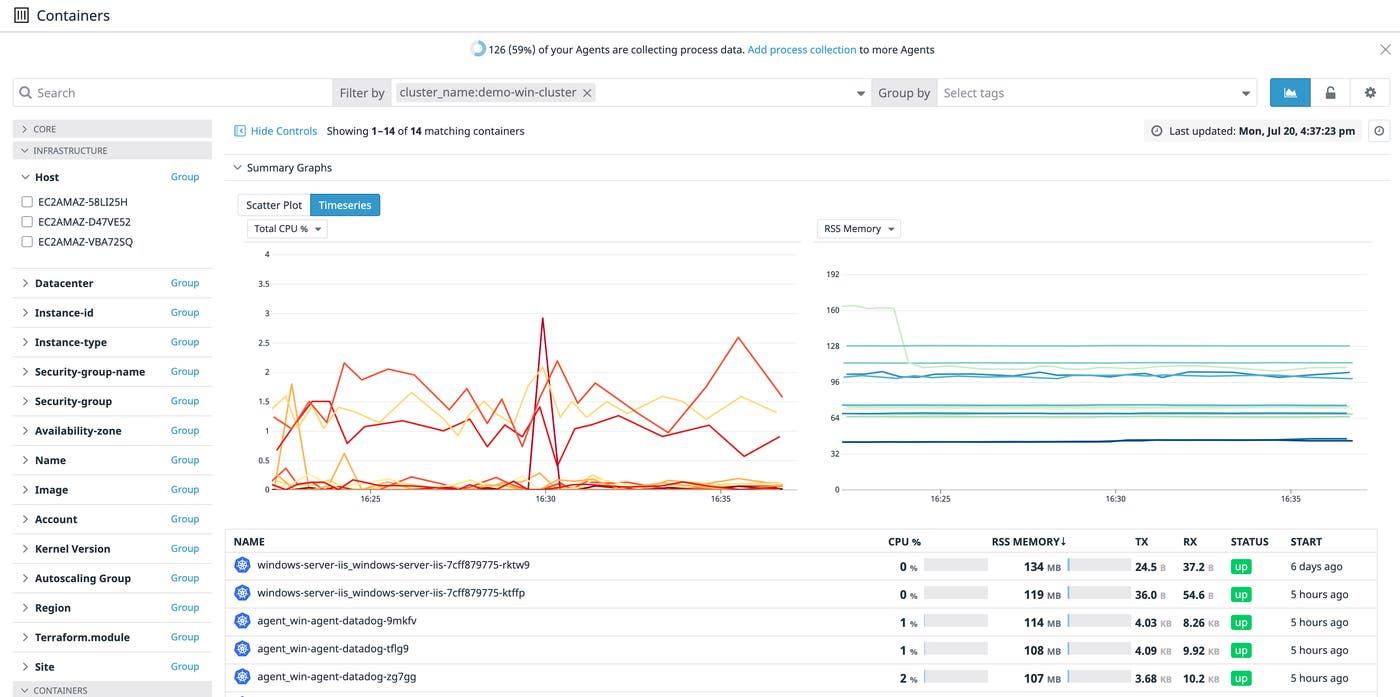Enable the EC2AMAZ-D47VE52 host filter
1400x697 pixels.
pos(27,222)
